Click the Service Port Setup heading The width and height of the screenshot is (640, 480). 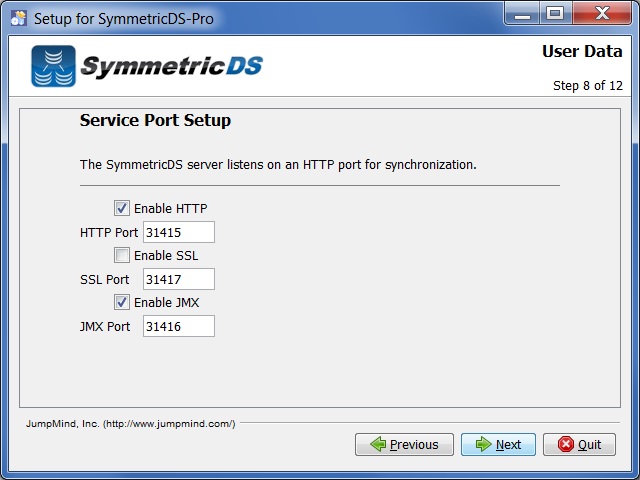coord(155,120)
